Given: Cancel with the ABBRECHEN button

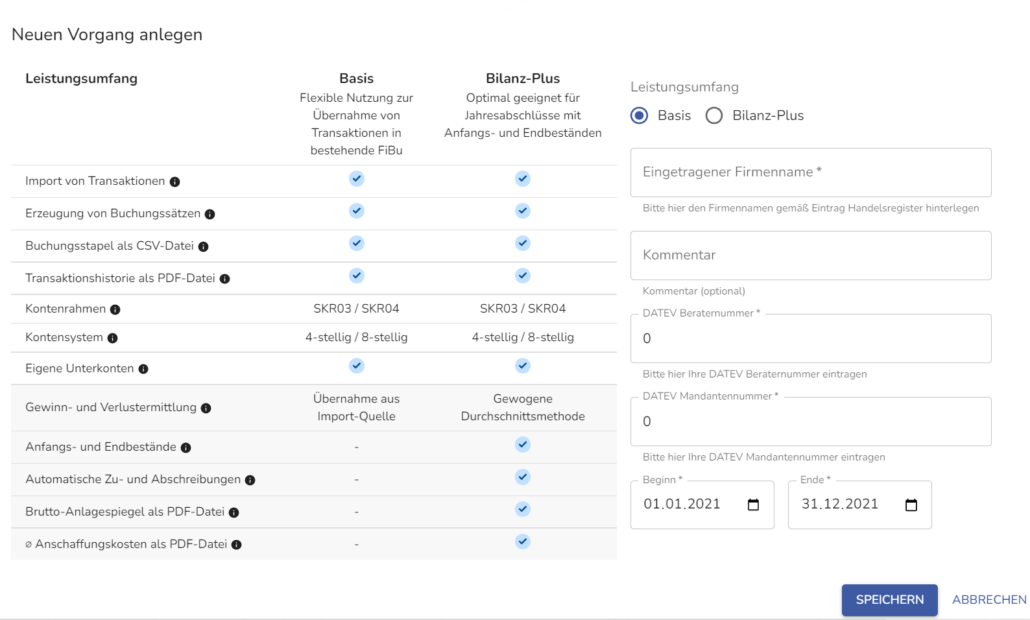Looking at the screenshot, I should (x=989, y=600).
